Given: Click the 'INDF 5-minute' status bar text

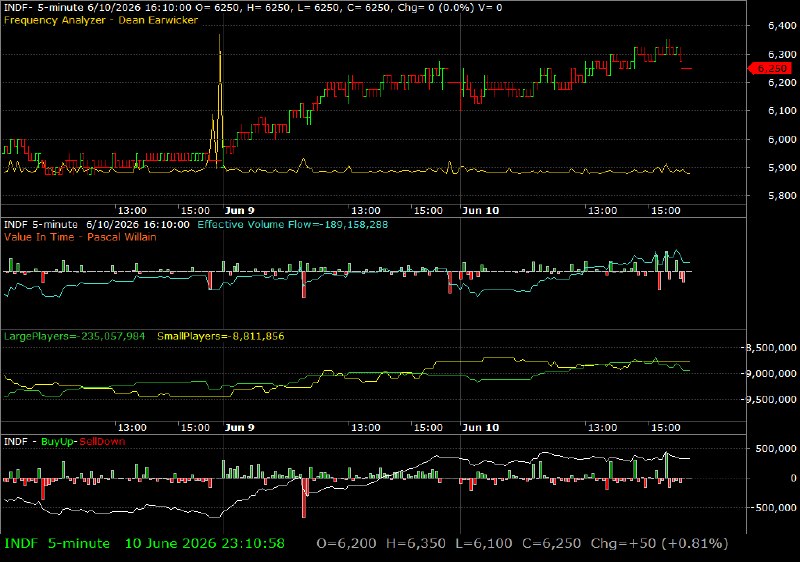Looking at the screenshot, I should point(57,544).
